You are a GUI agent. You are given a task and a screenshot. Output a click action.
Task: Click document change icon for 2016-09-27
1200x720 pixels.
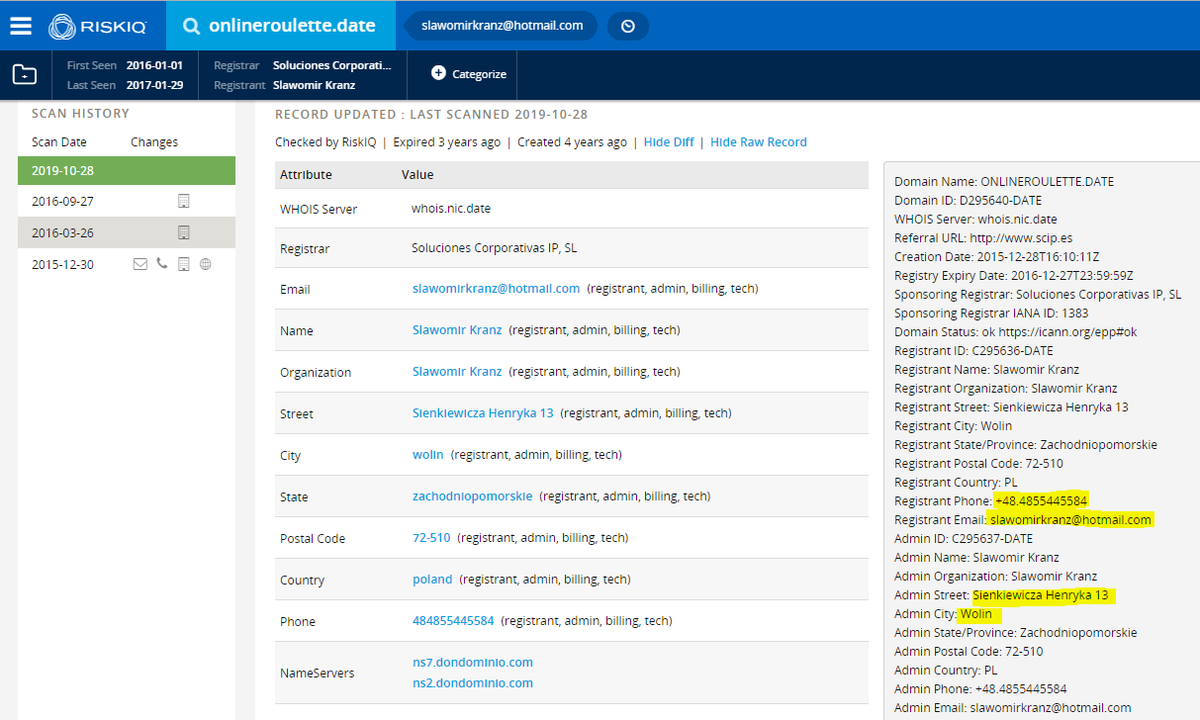pos(183,201)
